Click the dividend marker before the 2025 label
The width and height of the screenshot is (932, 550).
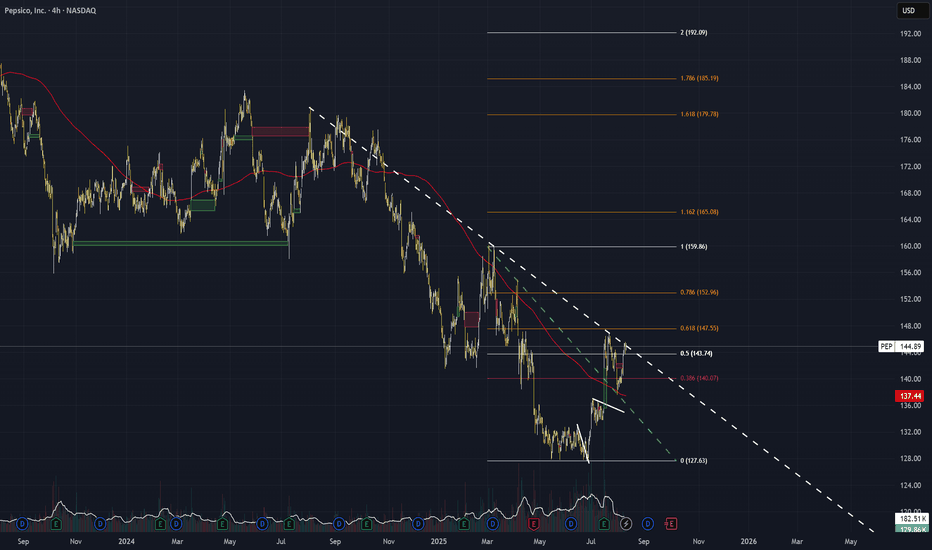pyautogui.click(x=418, y=524)
